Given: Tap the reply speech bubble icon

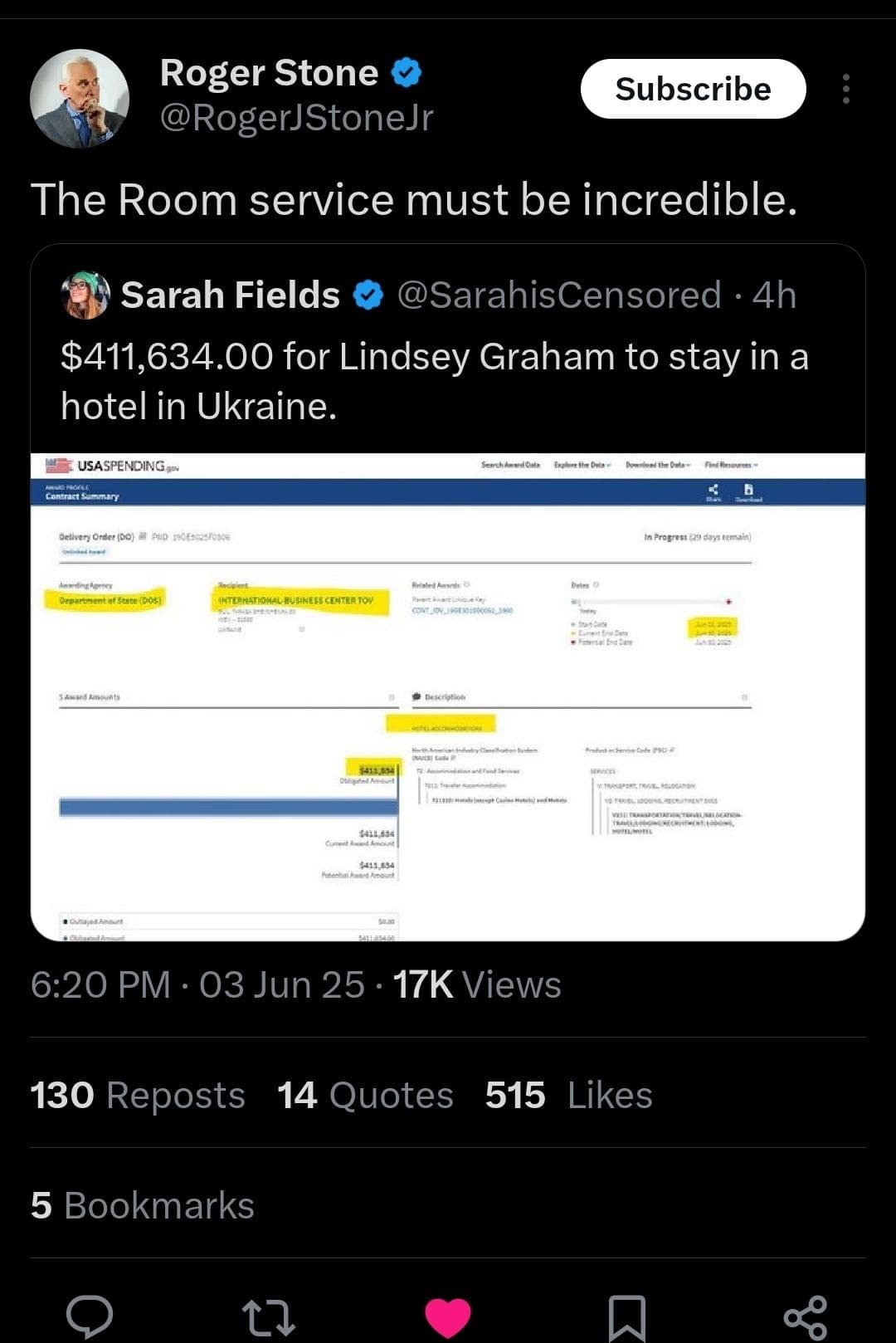Looking at the screenshot, I should 90,1316.
